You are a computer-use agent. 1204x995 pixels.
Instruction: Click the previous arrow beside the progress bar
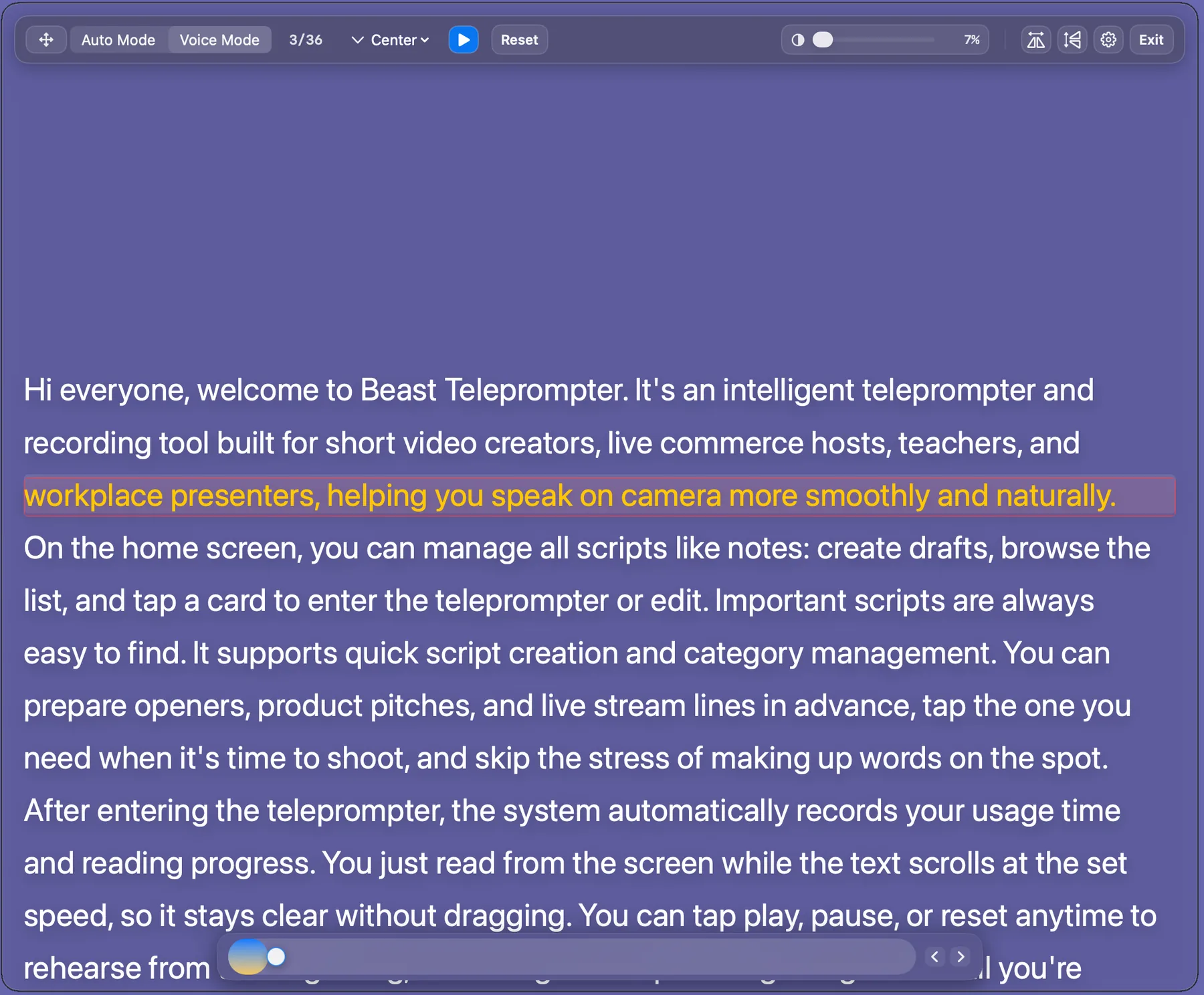934,956
